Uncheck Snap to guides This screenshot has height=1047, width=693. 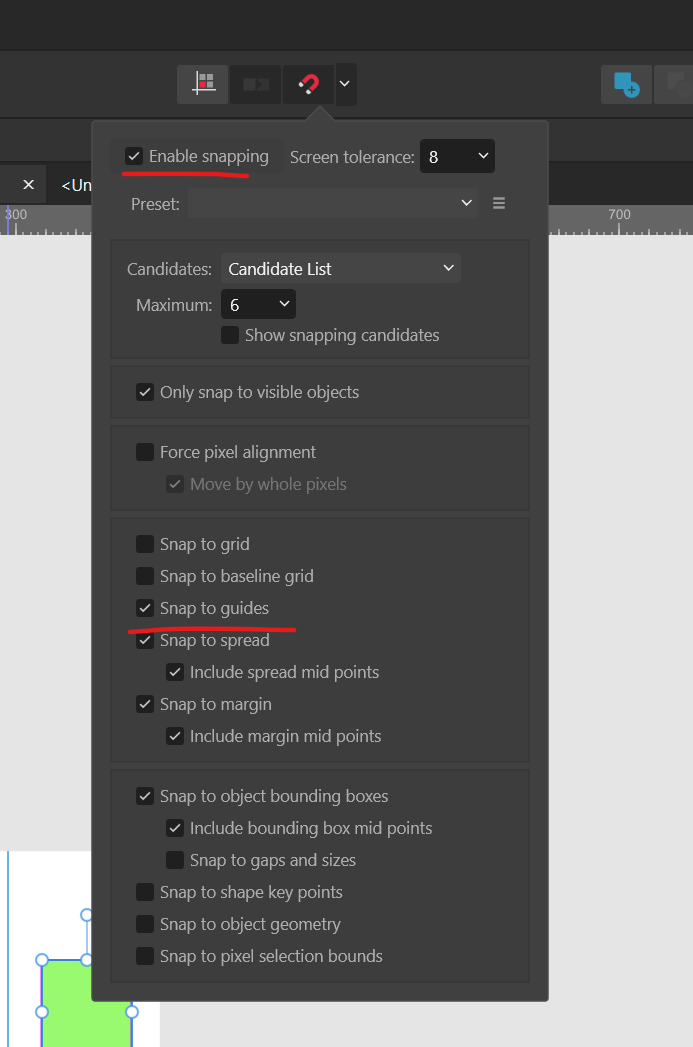coord(146,608)
